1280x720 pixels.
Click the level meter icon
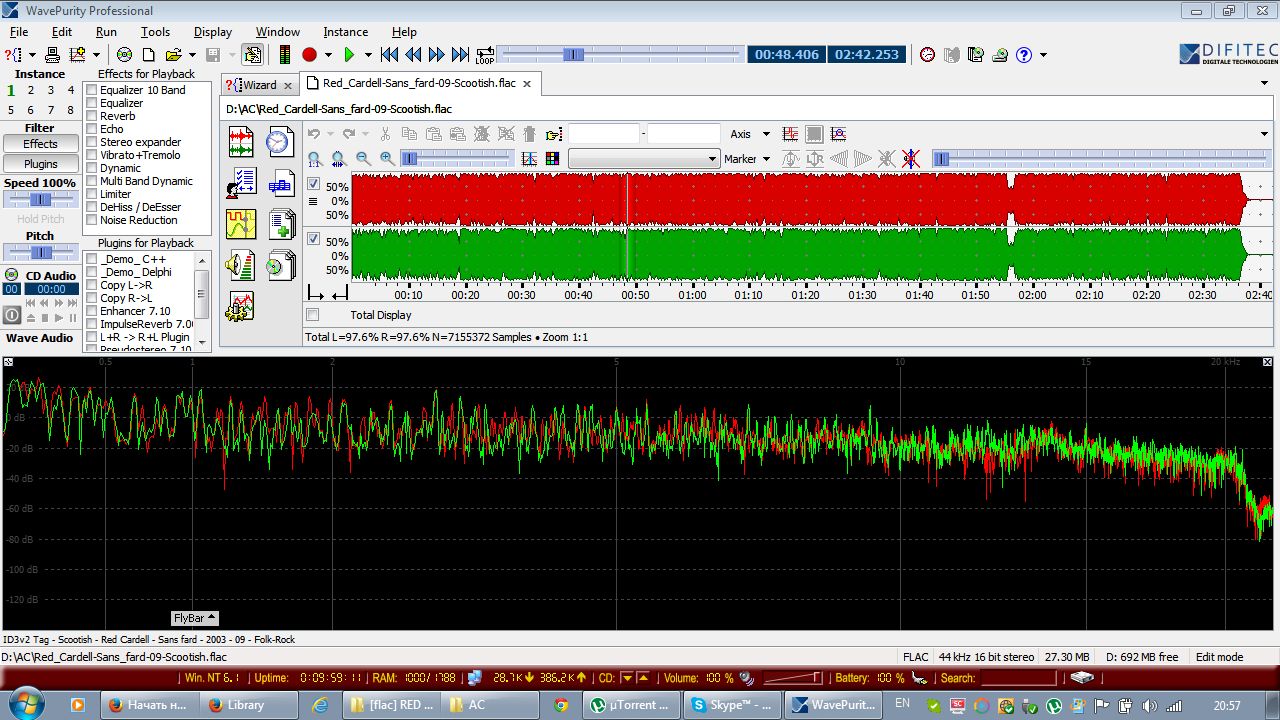(285, 55)
